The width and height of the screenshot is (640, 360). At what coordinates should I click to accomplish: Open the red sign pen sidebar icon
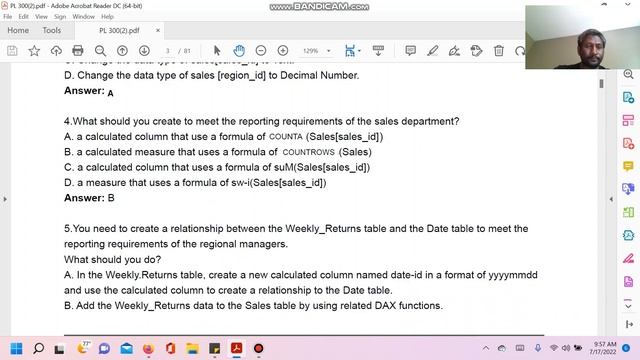click(628, 258)
